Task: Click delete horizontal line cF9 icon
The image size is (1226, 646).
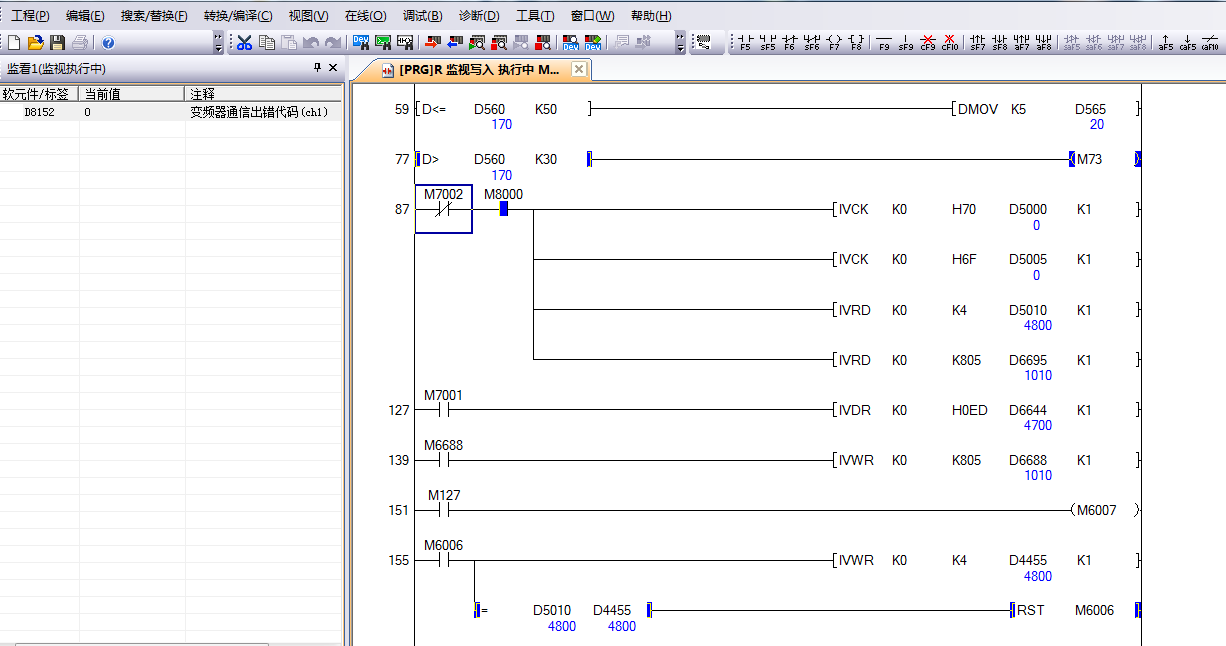Action: (928, 43)
